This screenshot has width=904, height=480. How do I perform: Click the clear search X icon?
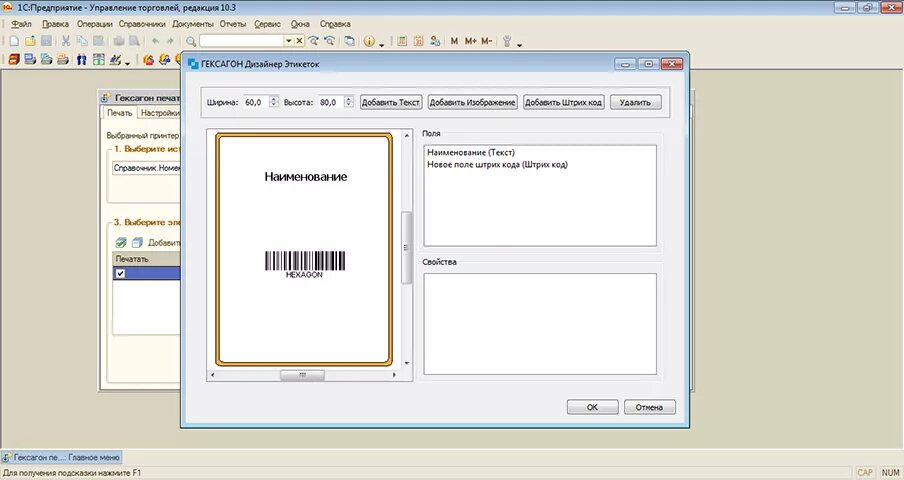[299, 41]
